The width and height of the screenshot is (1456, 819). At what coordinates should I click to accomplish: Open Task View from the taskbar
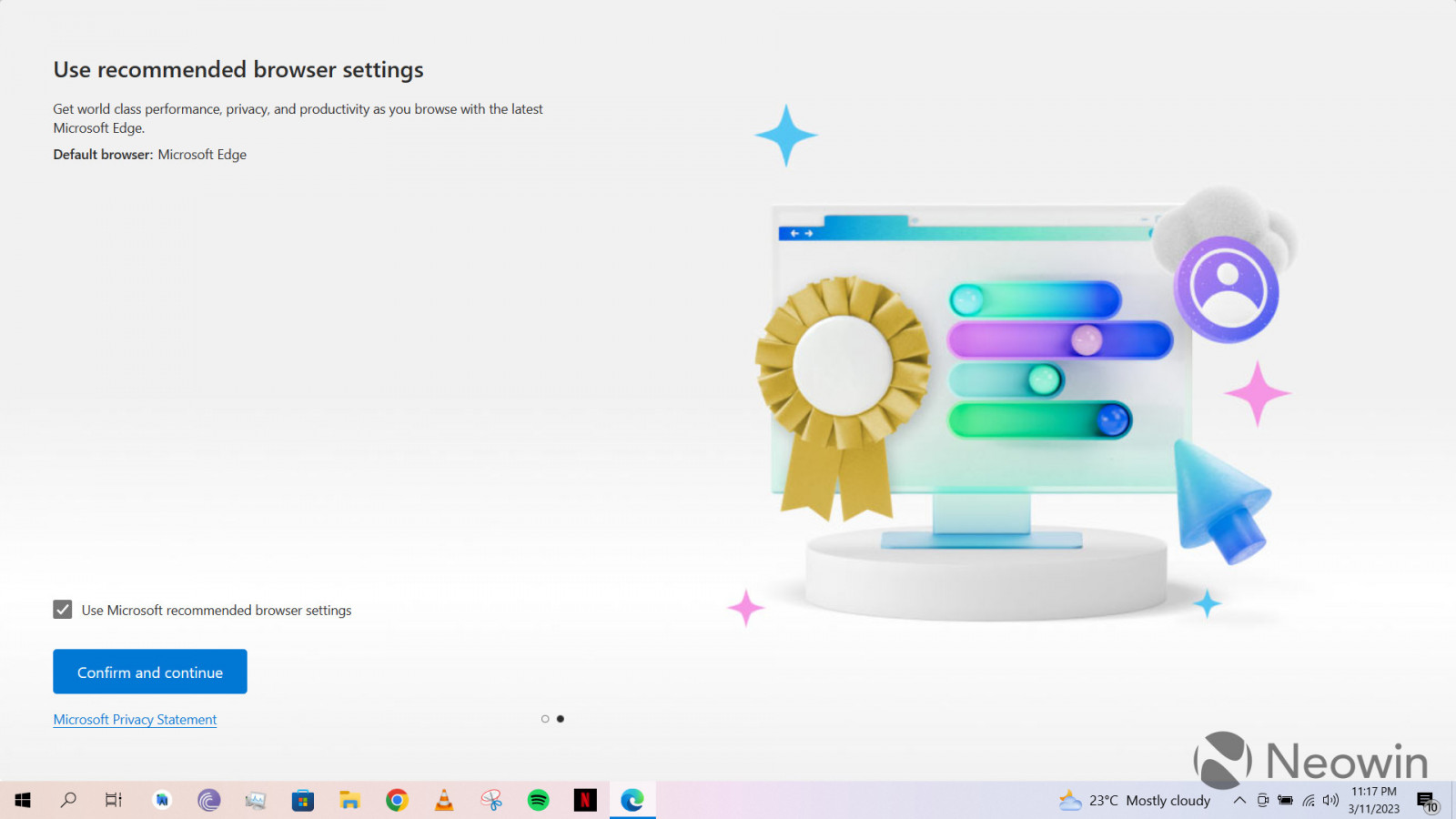pyautogui.click(x=114, y=800)
